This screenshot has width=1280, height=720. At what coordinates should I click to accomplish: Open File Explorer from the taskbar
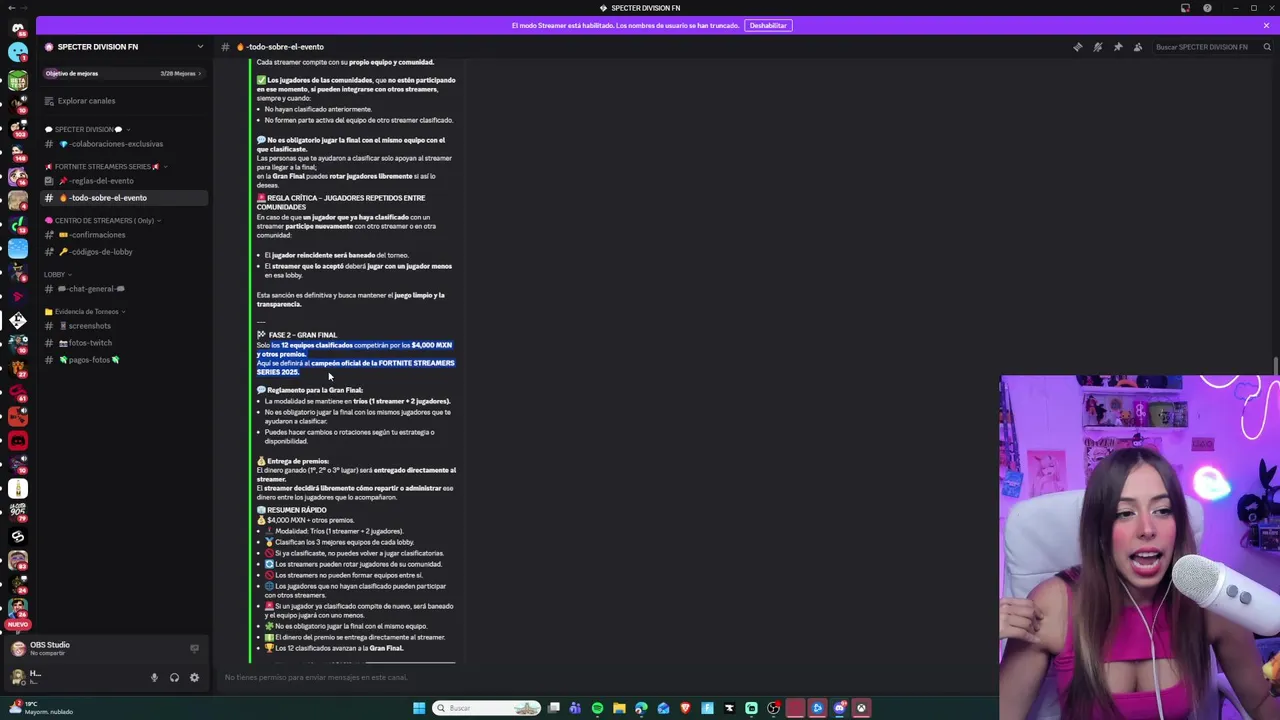pyautogui.click(x=619, y=708)
